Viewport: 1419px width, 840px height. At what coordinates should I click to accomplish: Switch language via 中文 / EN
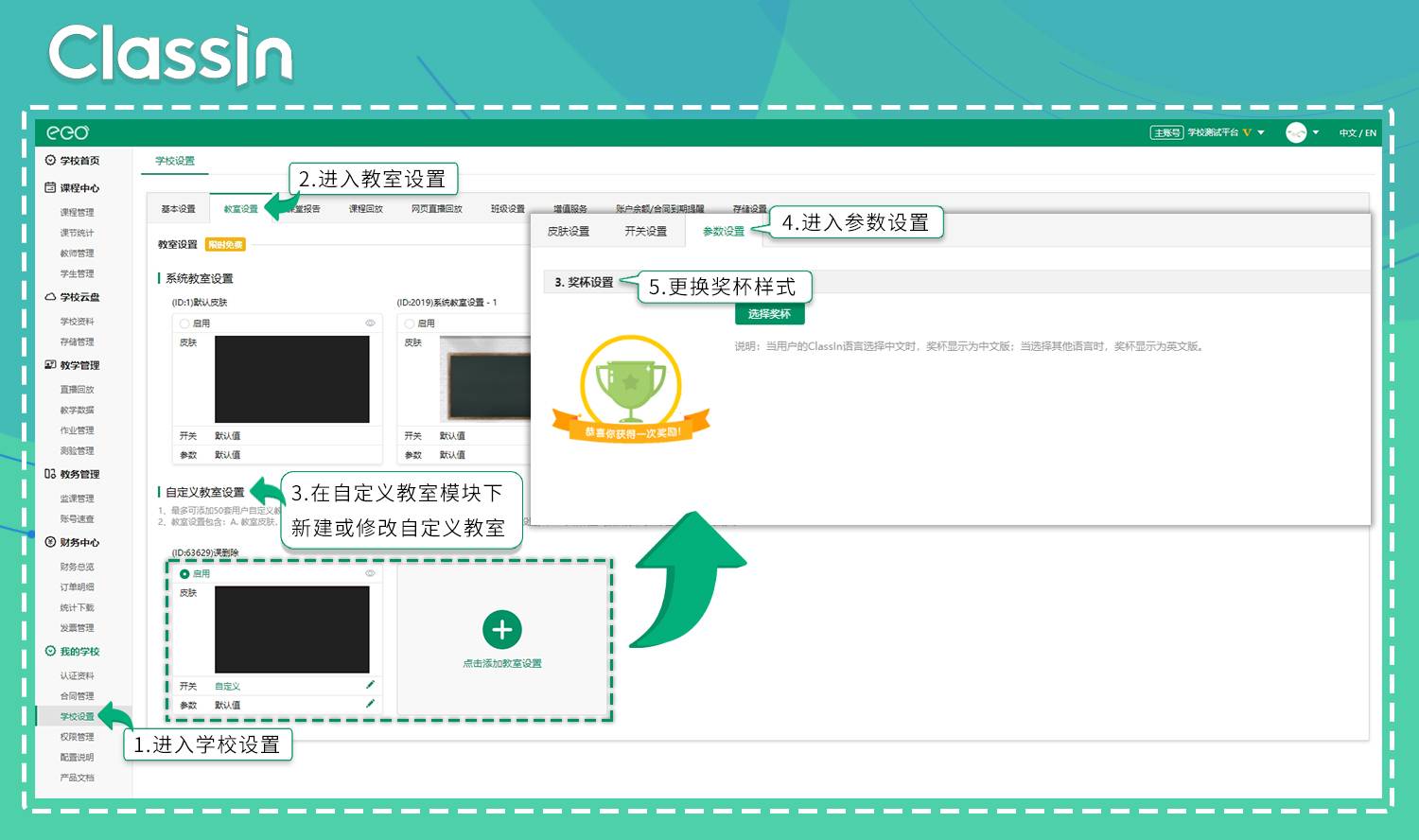[x=1358, y=132]
